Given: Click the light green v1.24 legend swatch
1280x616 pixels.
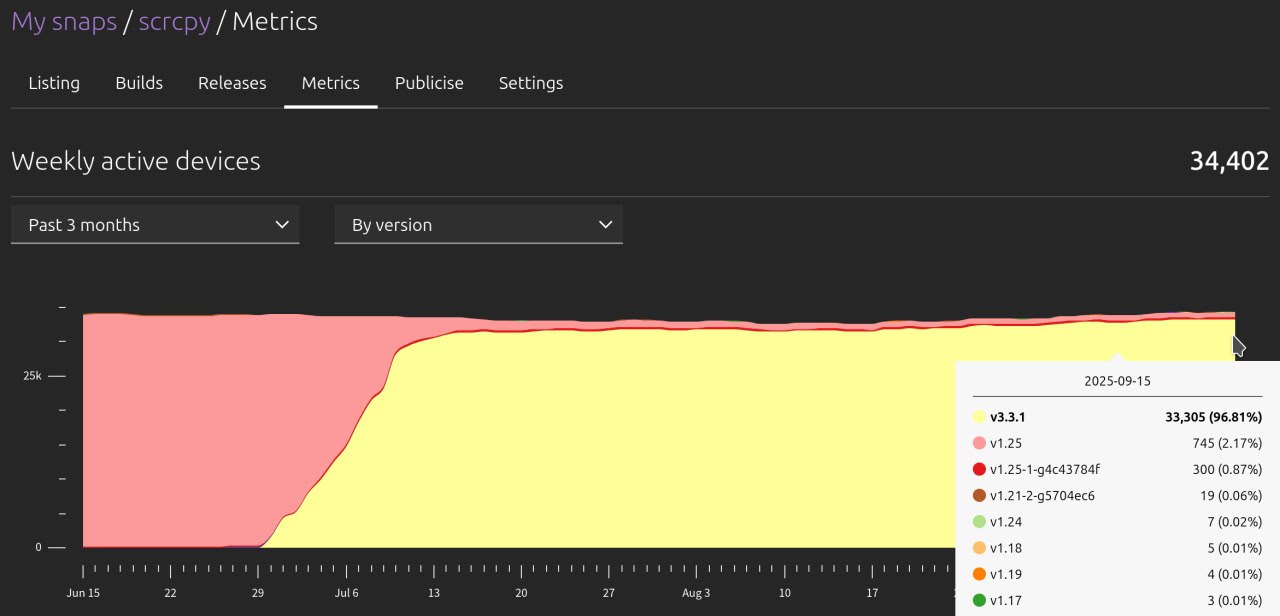Looking at the screenshot, I should (x=979, y=522).
